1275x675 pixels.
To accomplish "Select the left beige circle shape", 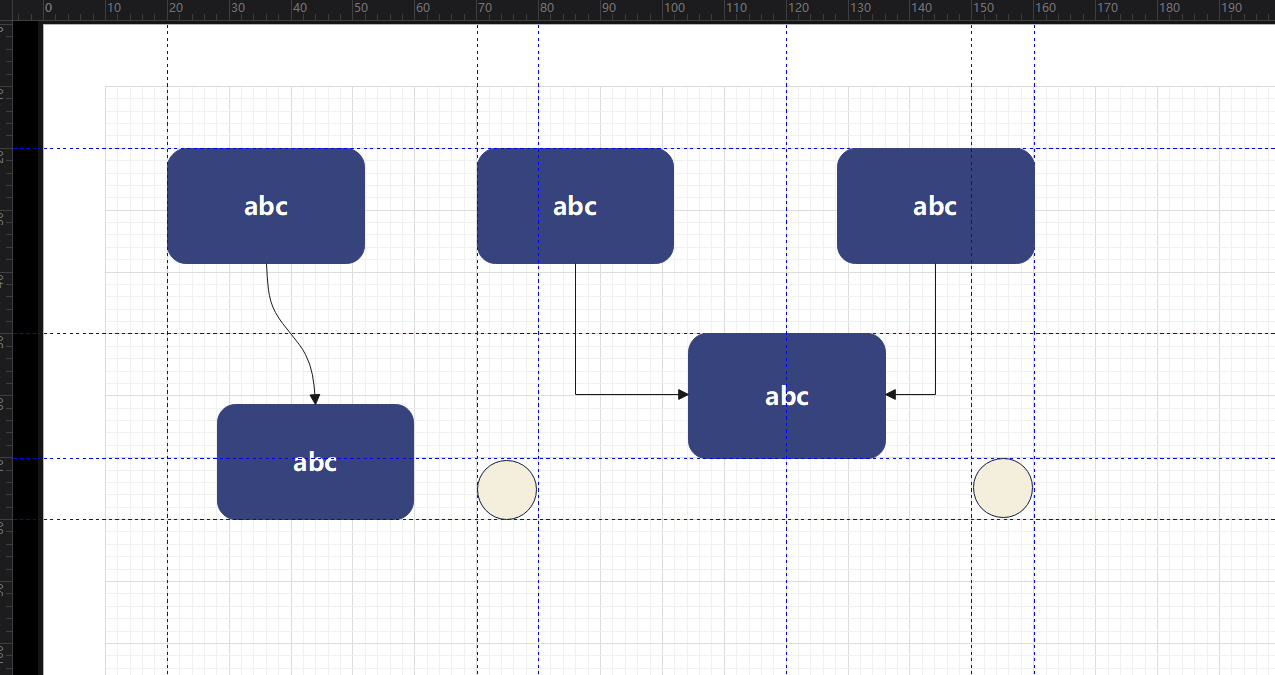I will coord(507,490).
